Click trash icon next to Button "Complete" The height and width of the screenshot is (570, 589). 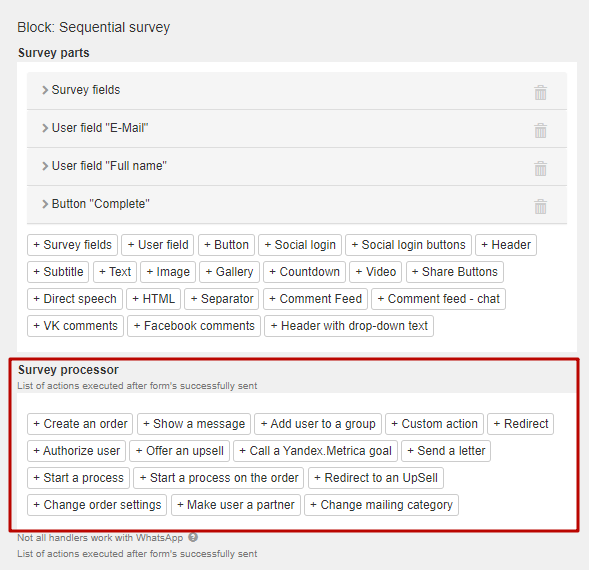[540, 206]
